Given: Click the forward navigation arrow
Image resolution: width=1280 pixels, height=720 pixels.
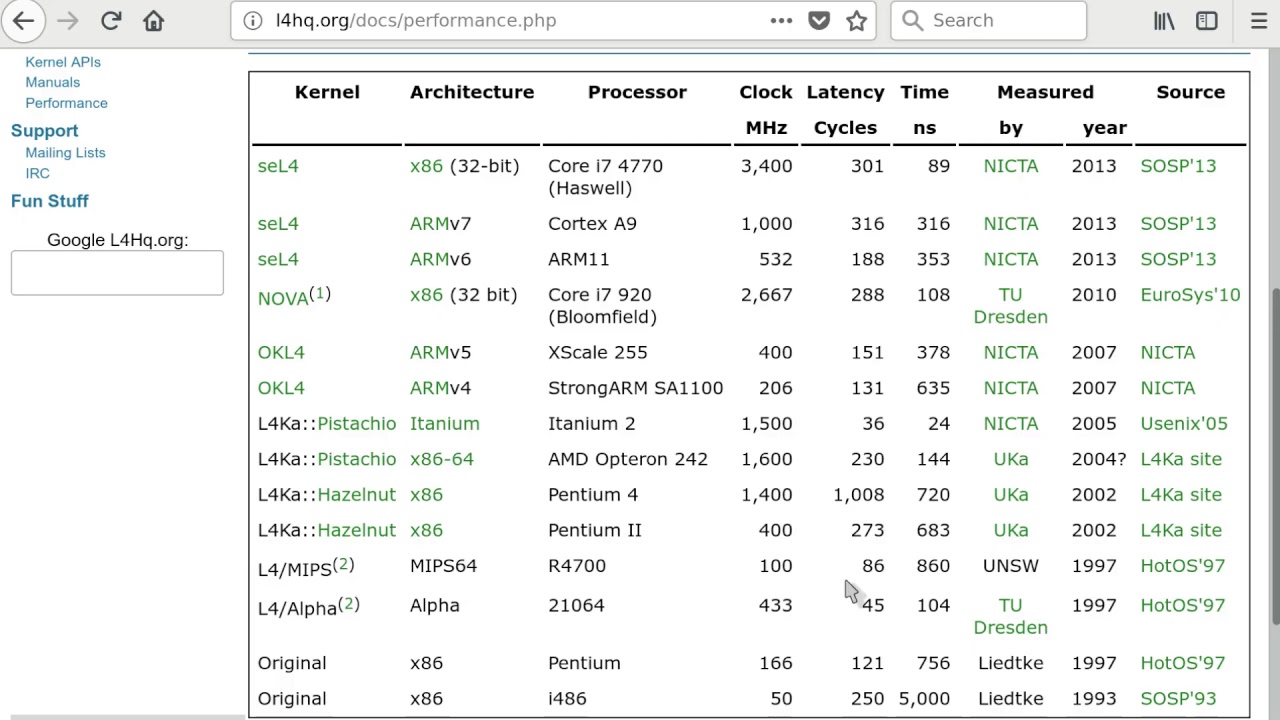Looking at the screenshot, I should pyautogui.click(x=67, y=20).
